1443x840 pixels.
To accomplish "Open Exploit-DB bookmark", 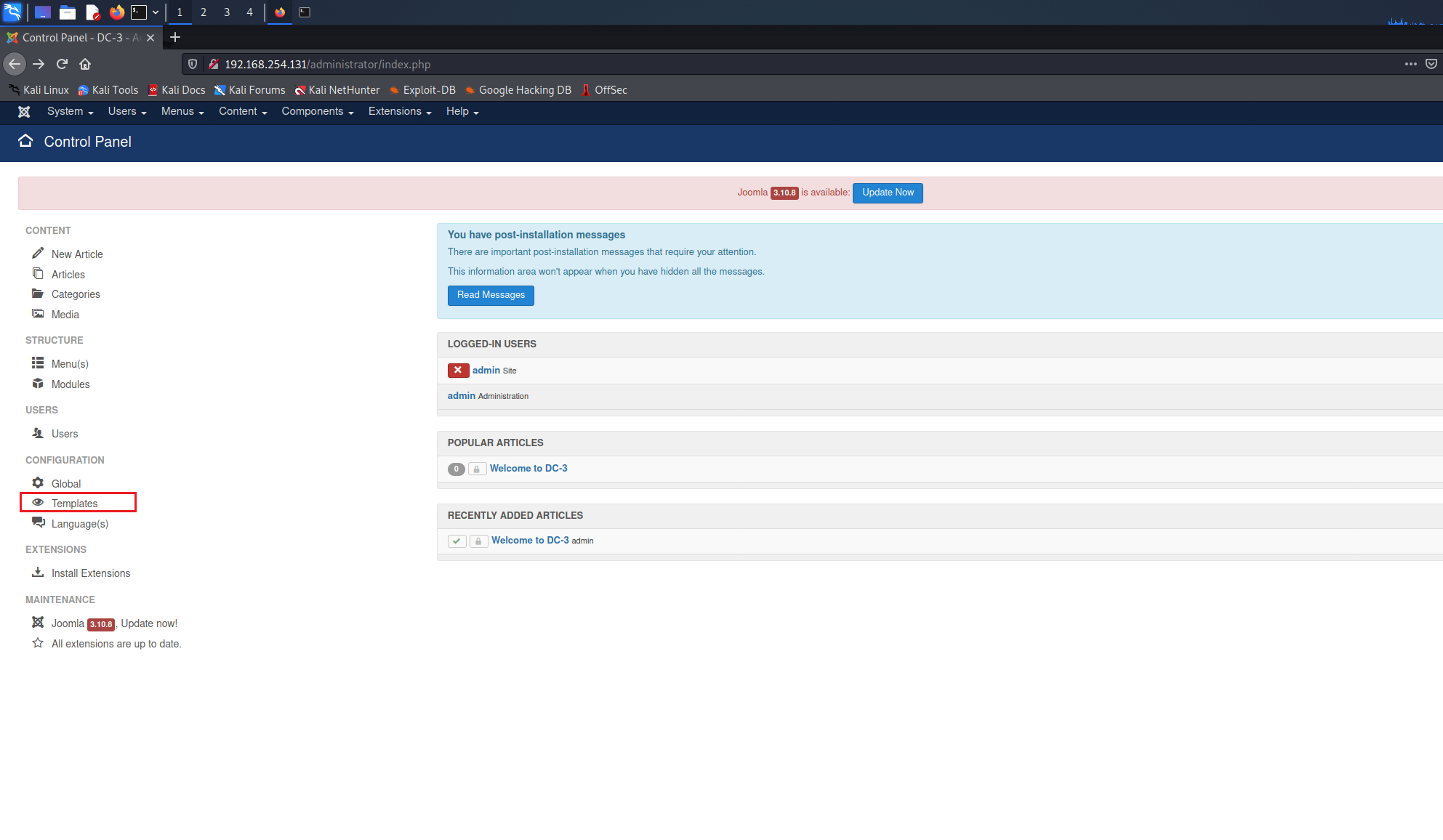I will (422, 89).
